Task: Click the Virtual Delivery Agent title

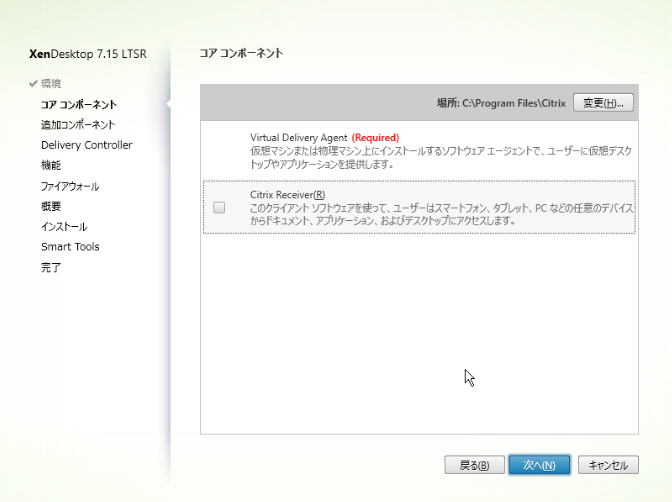Action: pos(298,138)
